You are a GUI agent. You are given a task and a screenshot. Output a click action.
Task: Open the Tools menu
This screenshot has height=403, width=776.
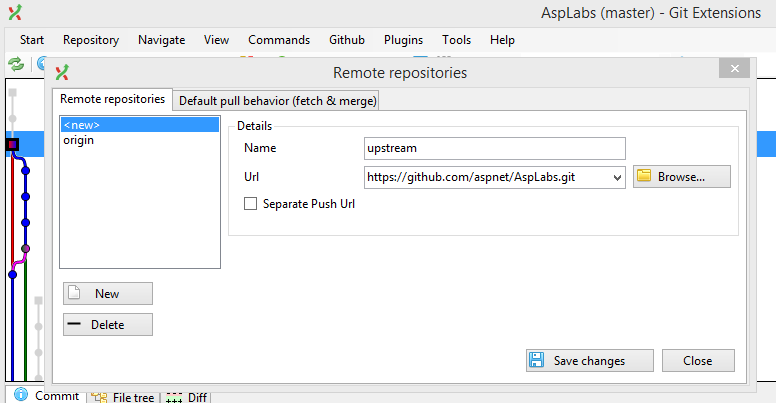tap(456, 40)
